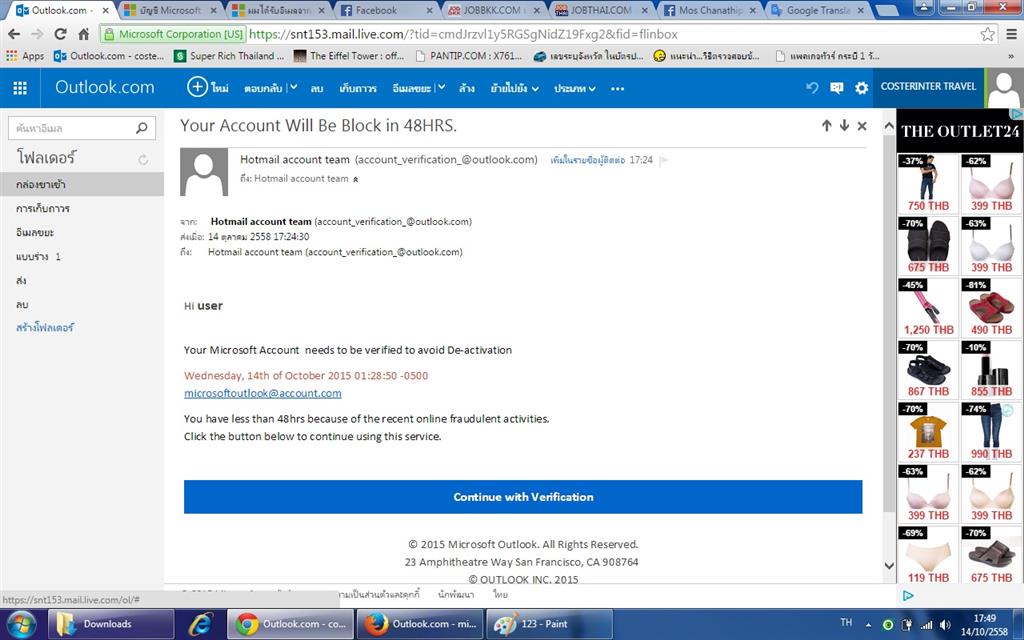Viewport: 1024px width, 640px height.
Task: Open more commands ellipsis menu
Action: 617,89
